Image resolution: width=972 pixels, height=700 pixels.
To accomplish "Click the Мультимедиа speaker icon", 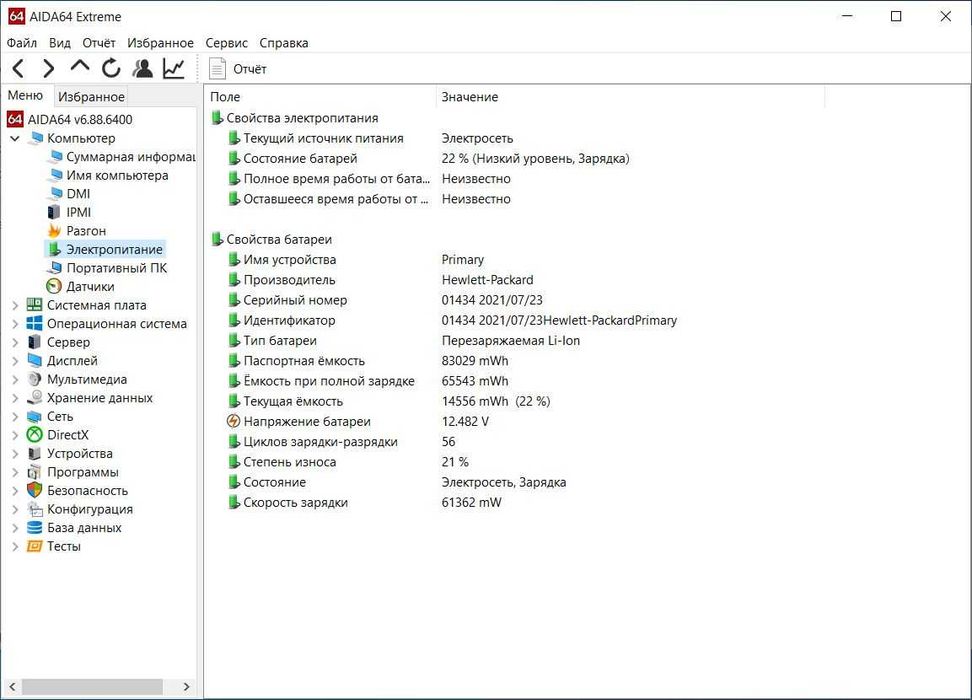I will (35, 379).
